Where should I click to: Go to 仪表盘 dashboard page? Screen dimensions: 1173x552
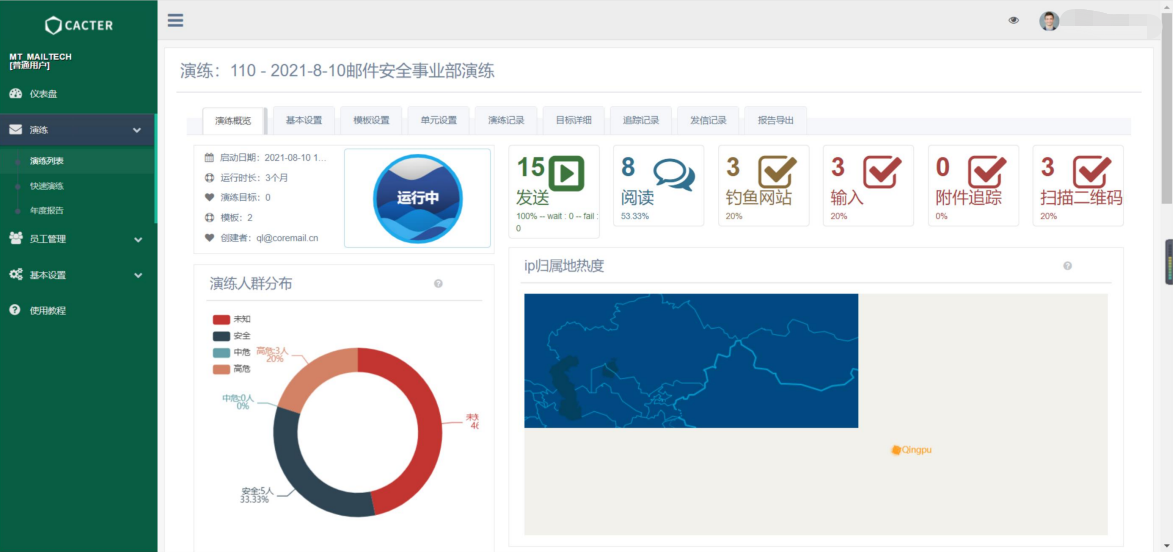click(x=43, y=94)
